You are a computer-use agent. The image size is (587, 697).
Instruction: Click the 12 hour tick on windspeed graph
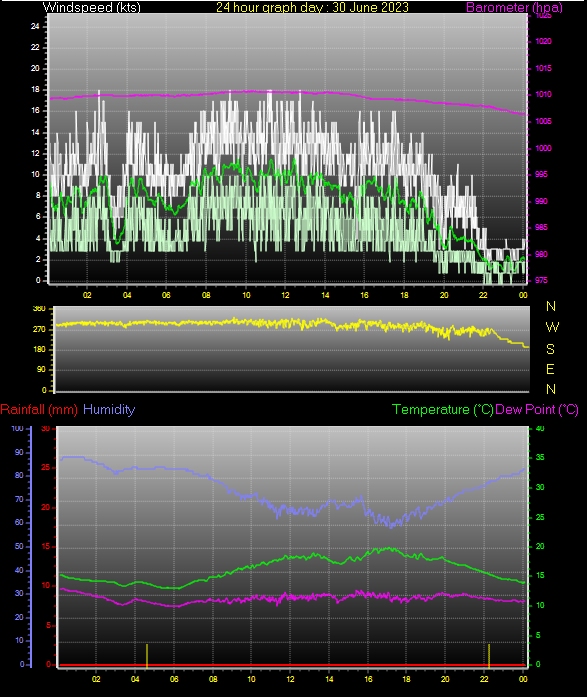pos(285,295)
